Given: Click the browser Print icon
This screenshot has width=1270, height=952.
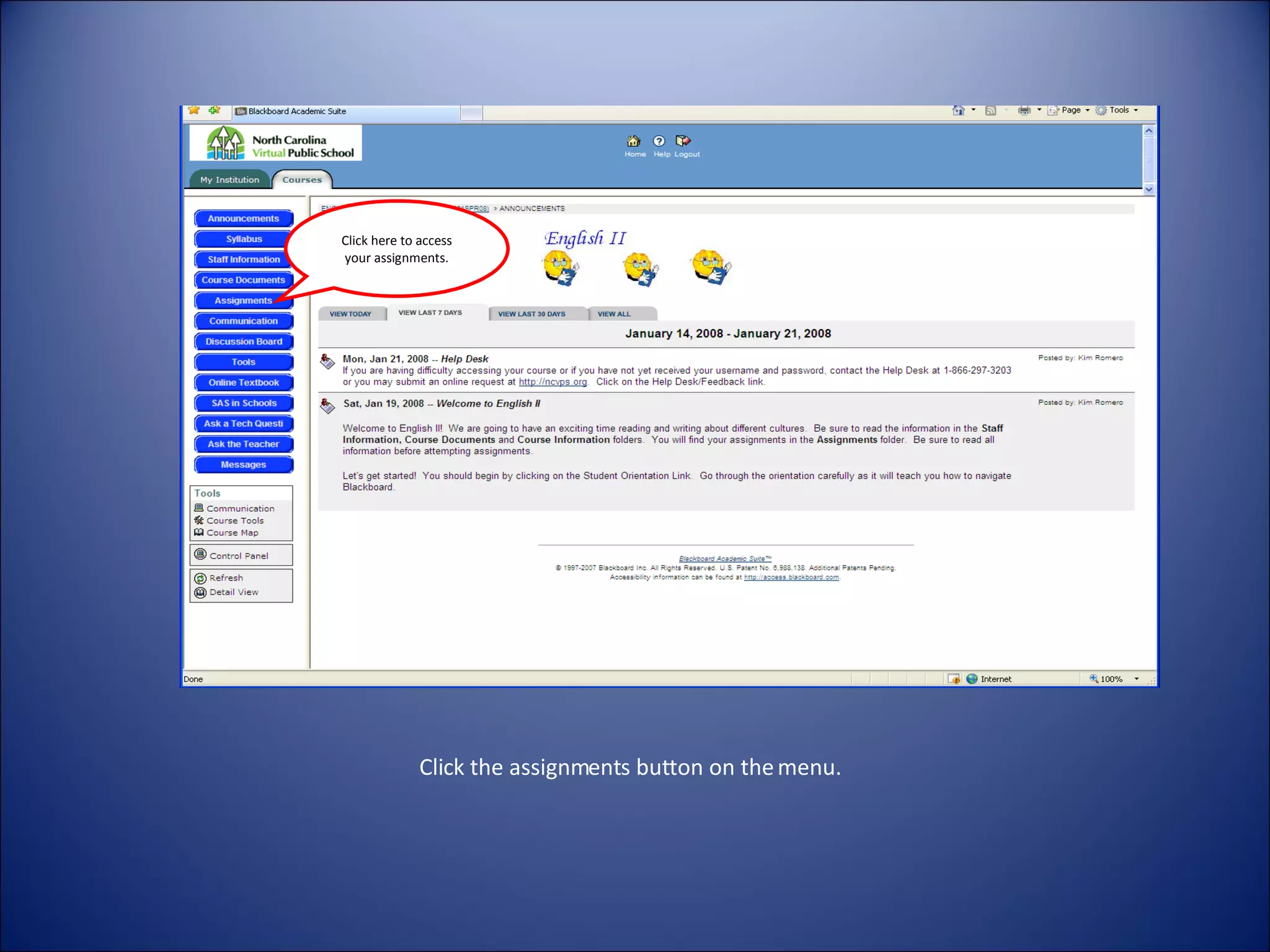Looking at the screenshot, I should 1024,110.
